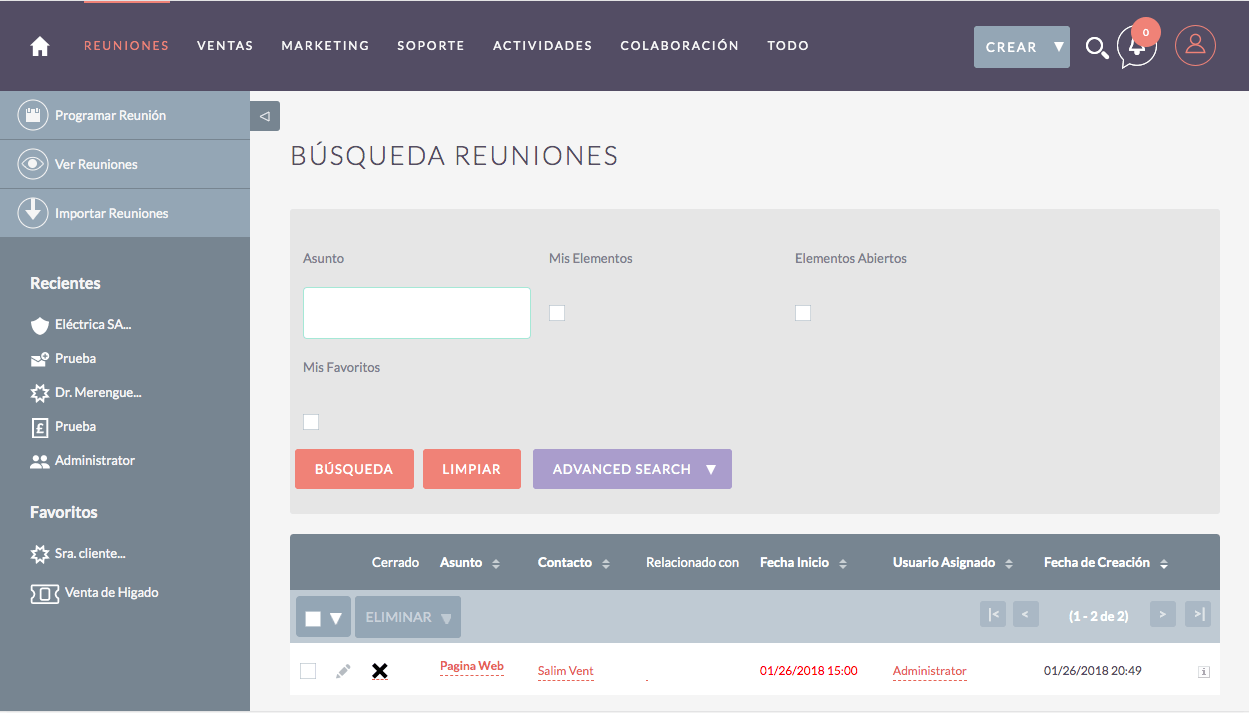This screenshot has height=713, width=1249.
Task: Click the home icon in top navigation
Action: click(x=40, y=46)
